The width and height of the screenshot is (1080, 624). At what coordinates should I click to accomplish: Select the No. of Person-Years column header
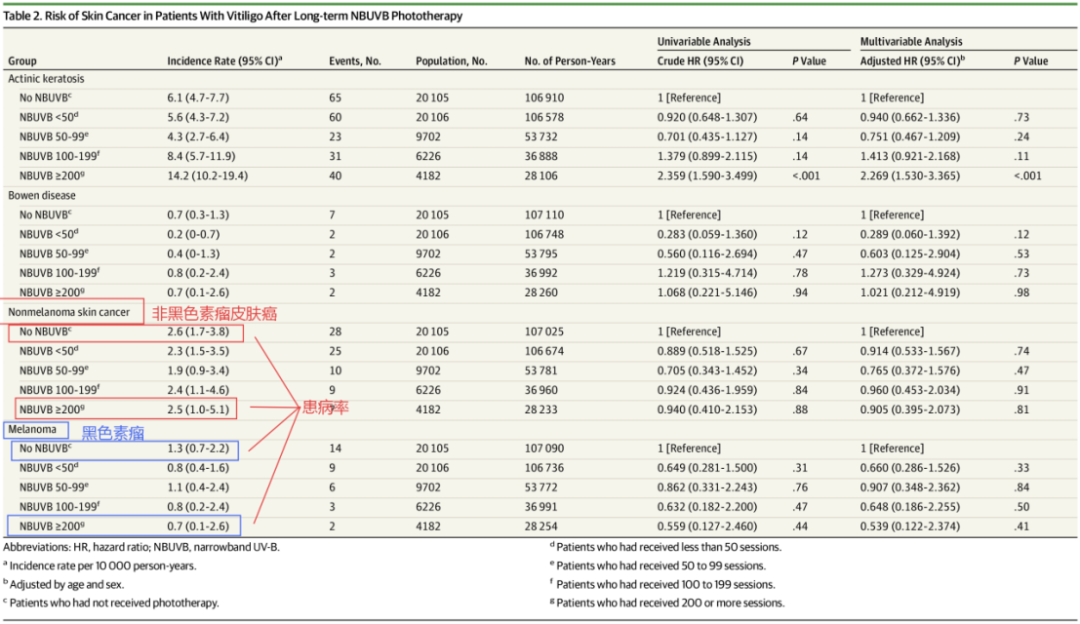(x=569, y=61)
